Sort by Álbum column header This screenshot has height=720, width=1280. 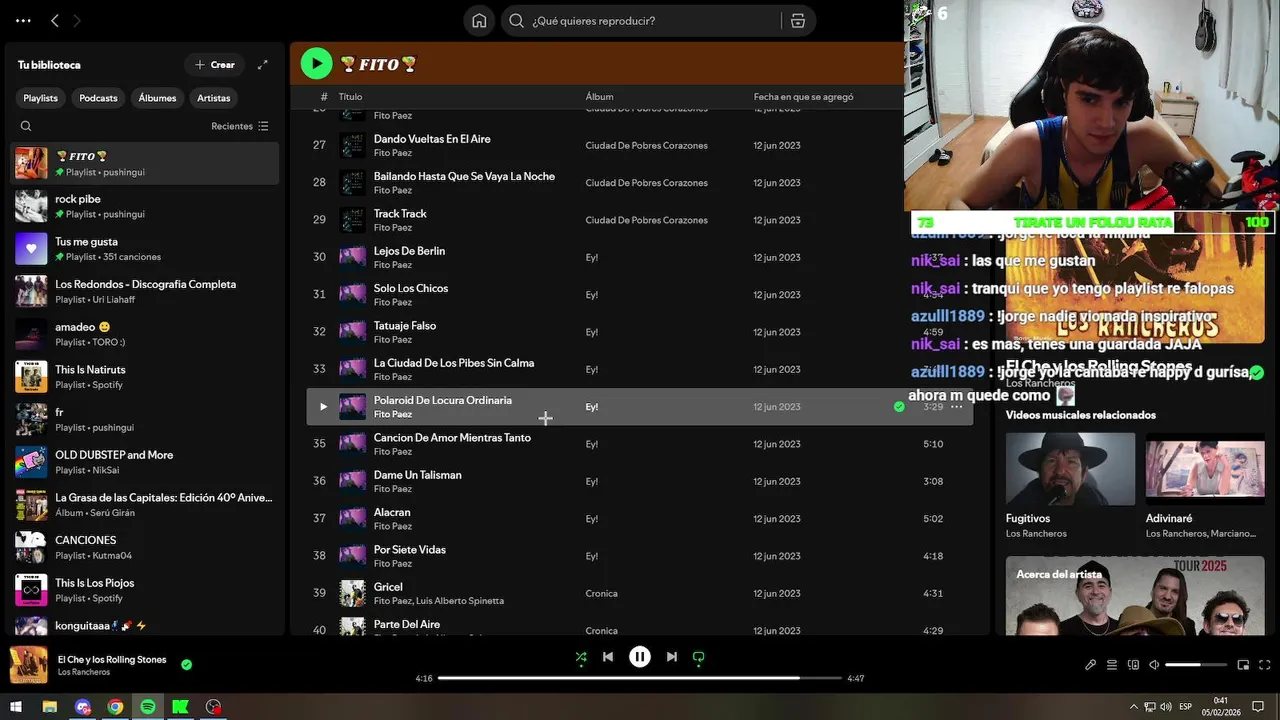[x=599, y=97]
